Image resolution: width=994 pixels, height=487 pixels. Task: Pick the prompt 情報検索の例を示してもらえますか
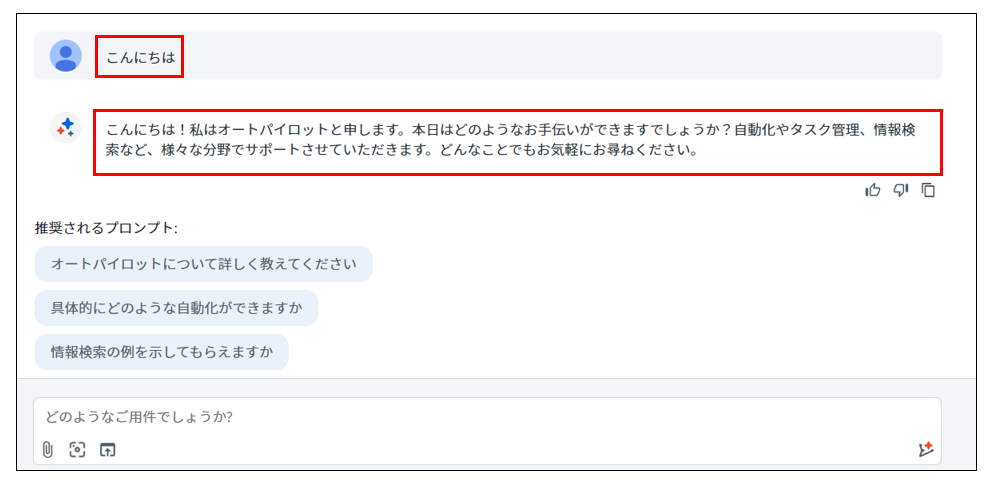[x=162, y=352]
